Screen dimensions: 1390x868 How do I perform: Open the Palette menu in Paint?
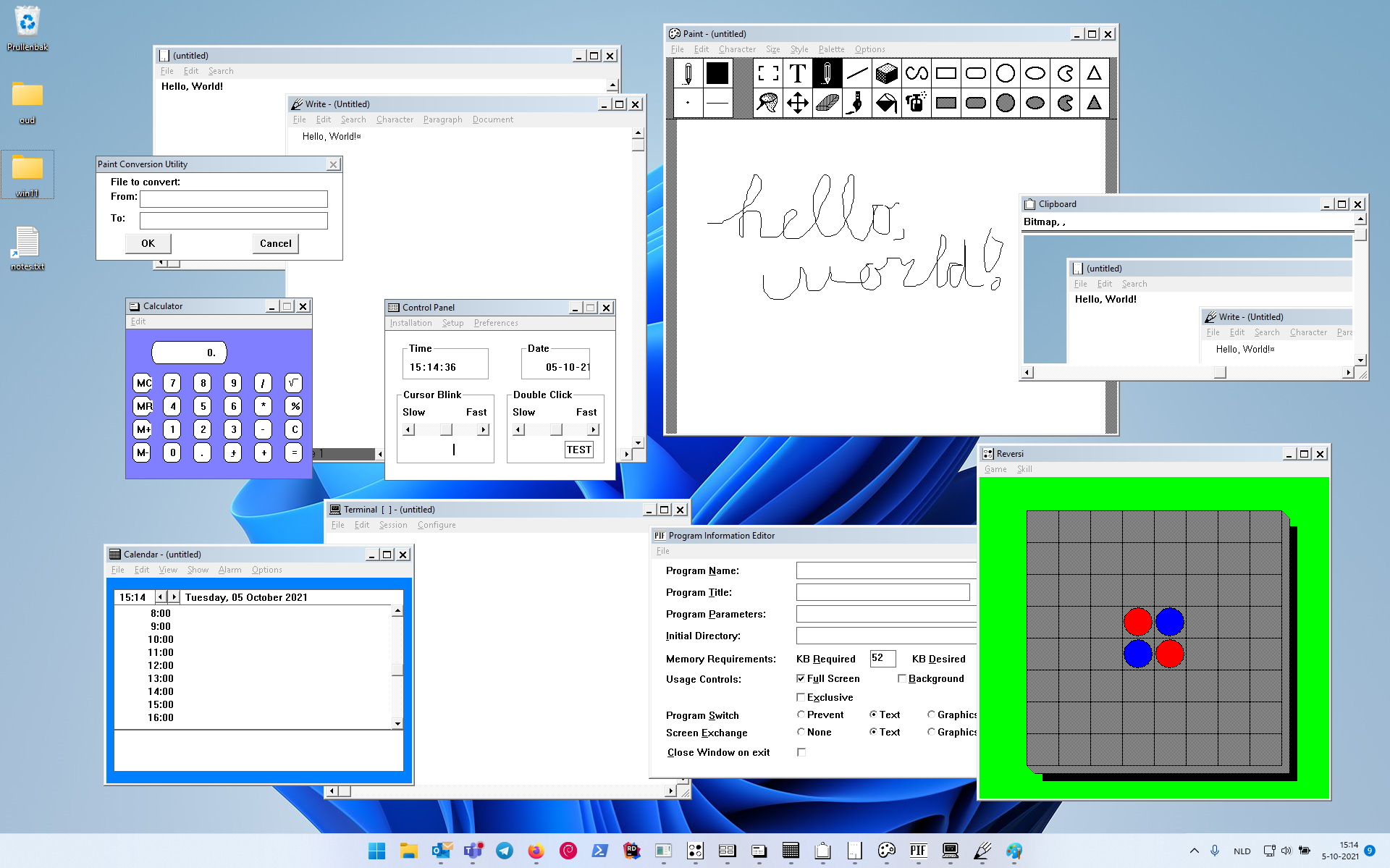[831, 49]
